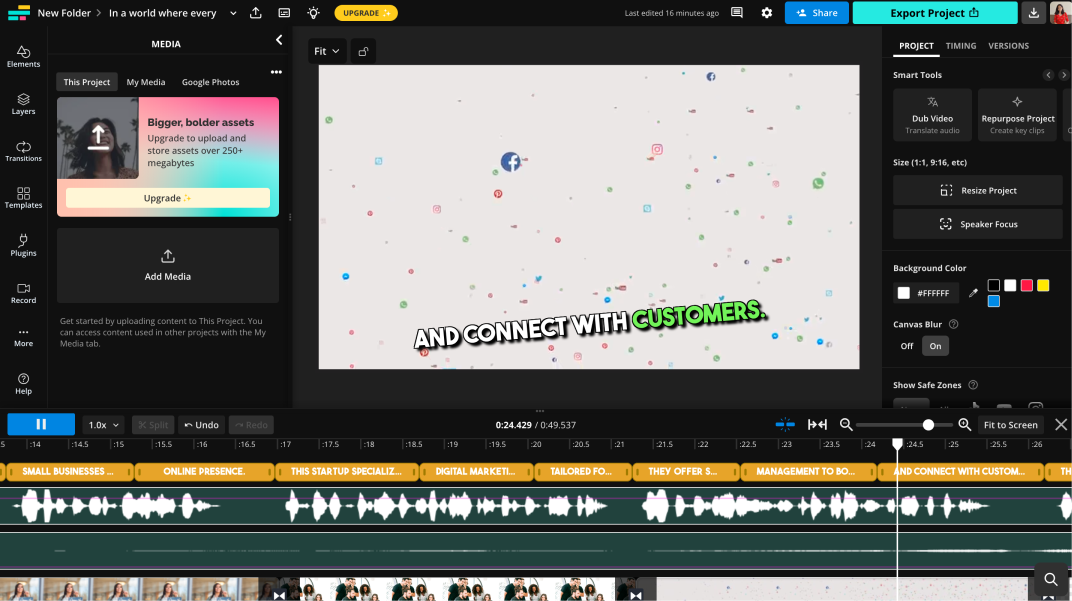Click Export Project button
Viewport: 1072px width, 601px height.
coord(935,13)
